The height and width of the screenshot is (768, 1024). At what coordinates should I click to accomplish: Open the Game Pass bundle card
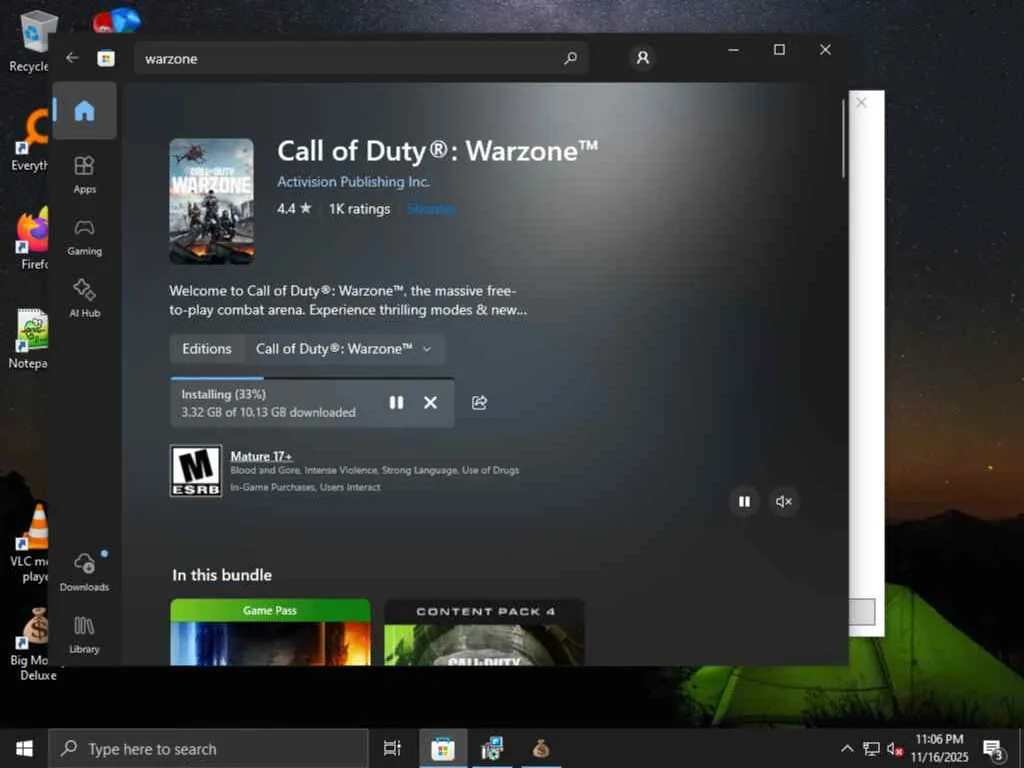click(270, 632)
